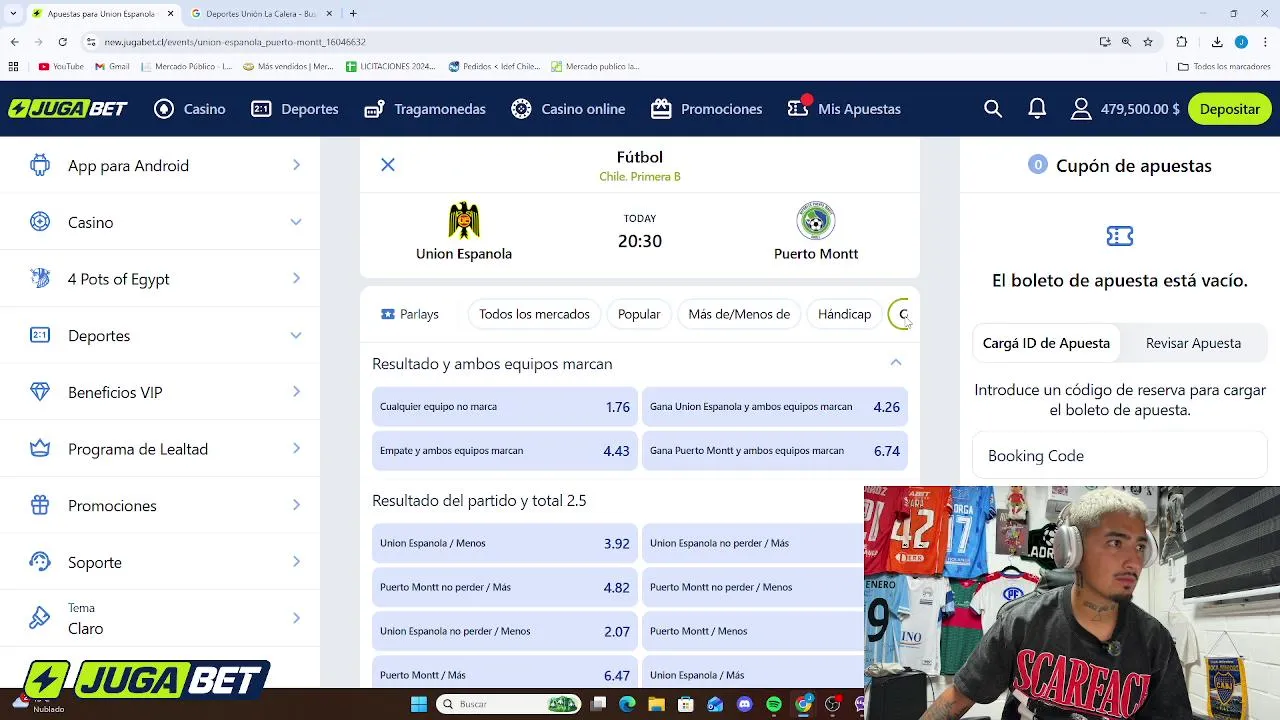Select the Hándicap tab
The image size is (1280, 720).
844,314
